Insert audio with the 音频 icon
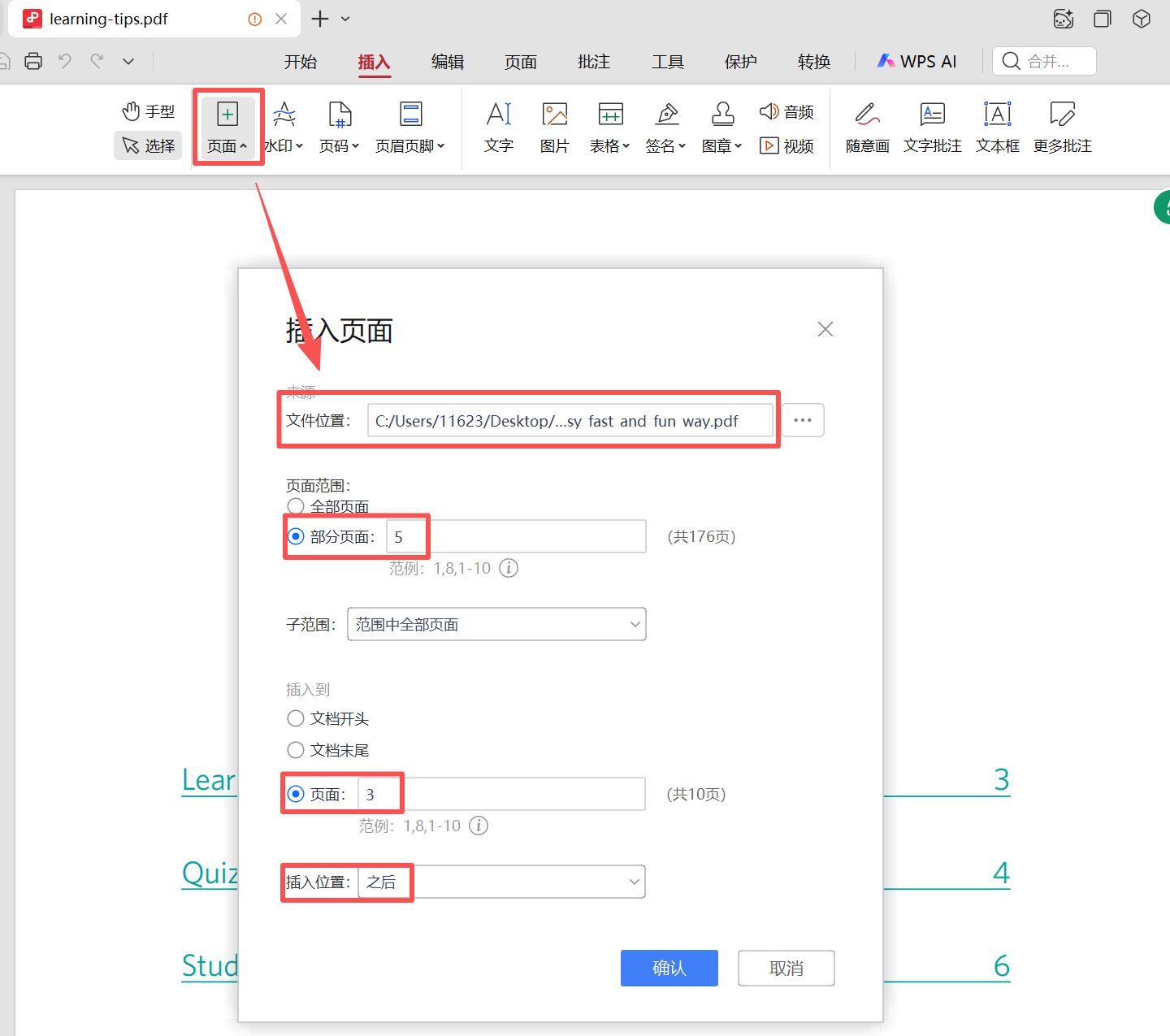The width and height of the screenshot is (1170, 1036). pos(785,111)
